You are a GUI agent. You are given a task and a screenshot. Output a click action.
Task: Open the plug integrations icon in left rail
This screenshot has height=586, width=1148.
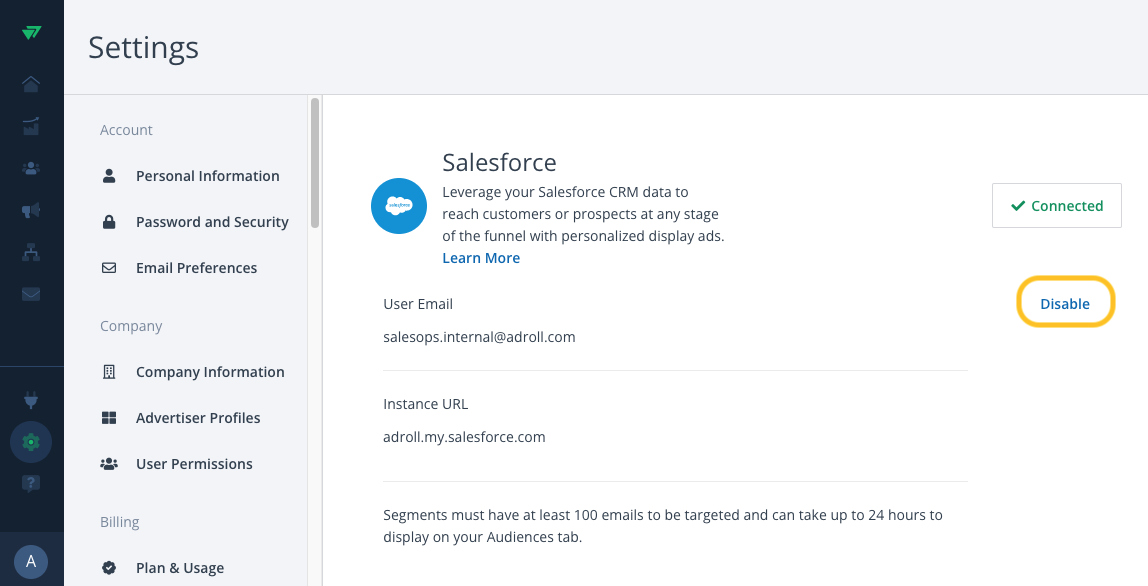(31, 400)
